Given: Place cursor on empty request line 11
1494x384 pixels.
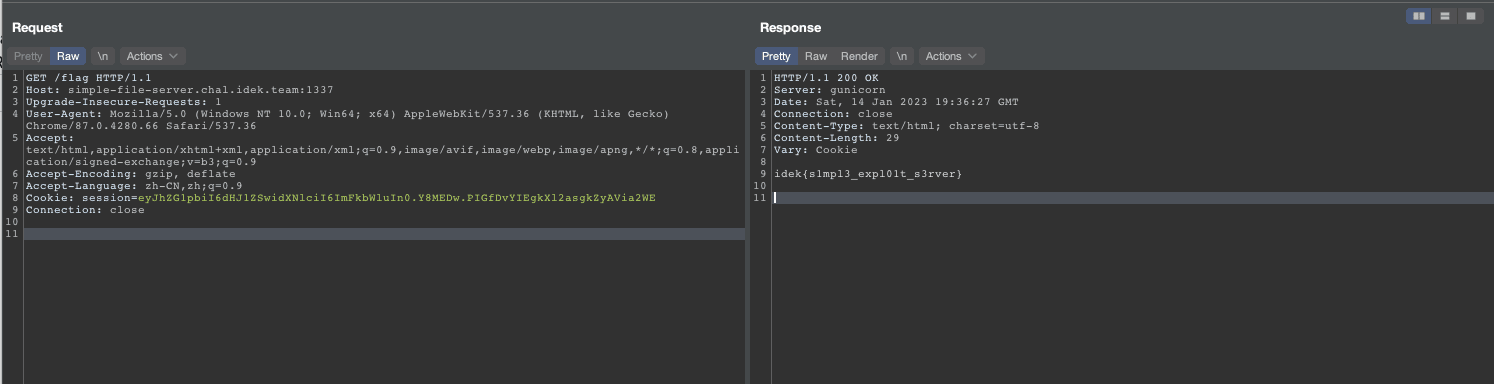Looking at the screenshot, I should point(385,234).
